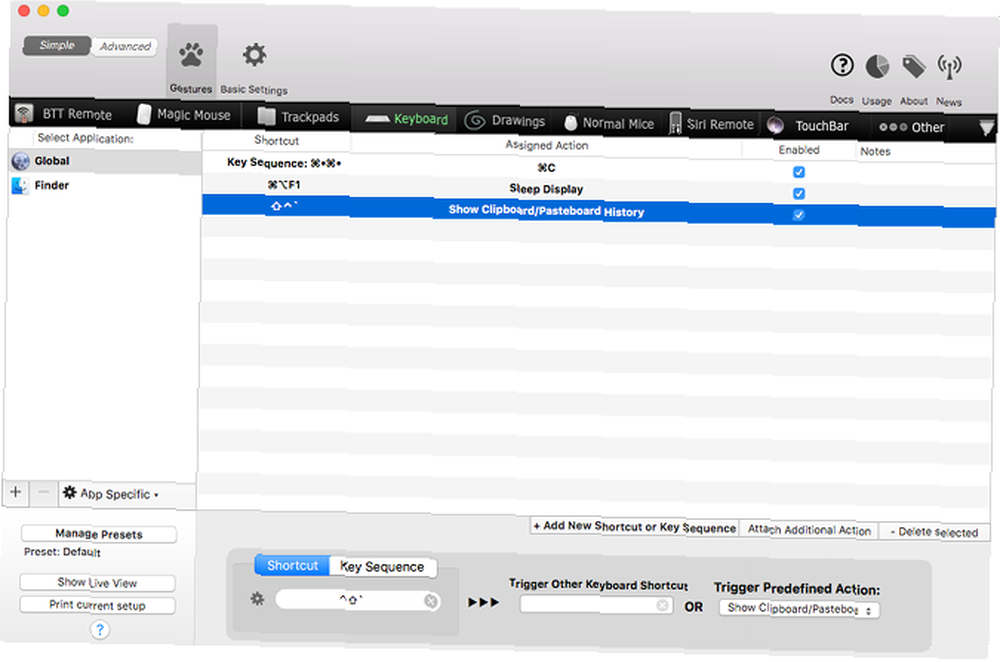Image resolution: width=1000 pixels, height=662 pixels.
Task: Select the Key Sequence ⌘C row
Action: click(x=598, y=167)
